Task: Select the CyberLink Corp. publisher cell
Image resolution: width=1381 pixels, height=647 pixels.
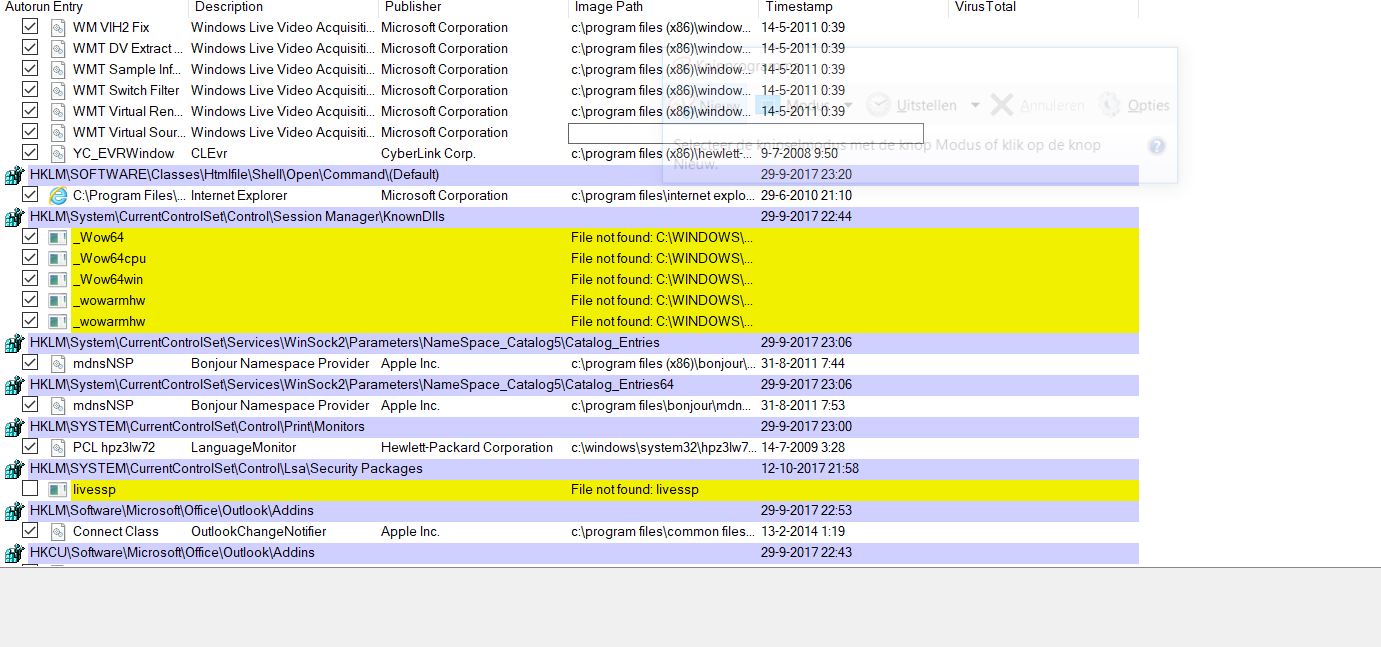Action: [428, 153]
